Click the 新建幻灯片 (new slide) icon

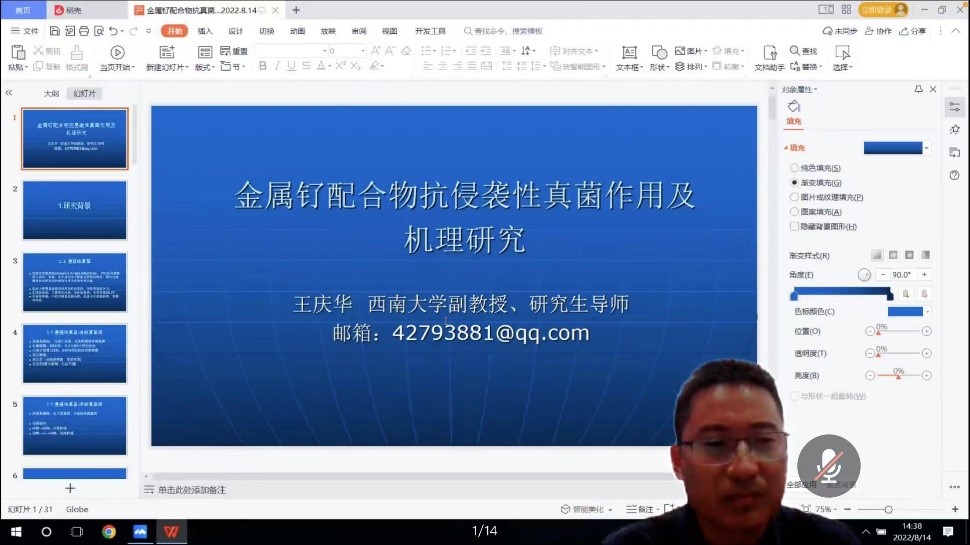click(x=162, y=52)
